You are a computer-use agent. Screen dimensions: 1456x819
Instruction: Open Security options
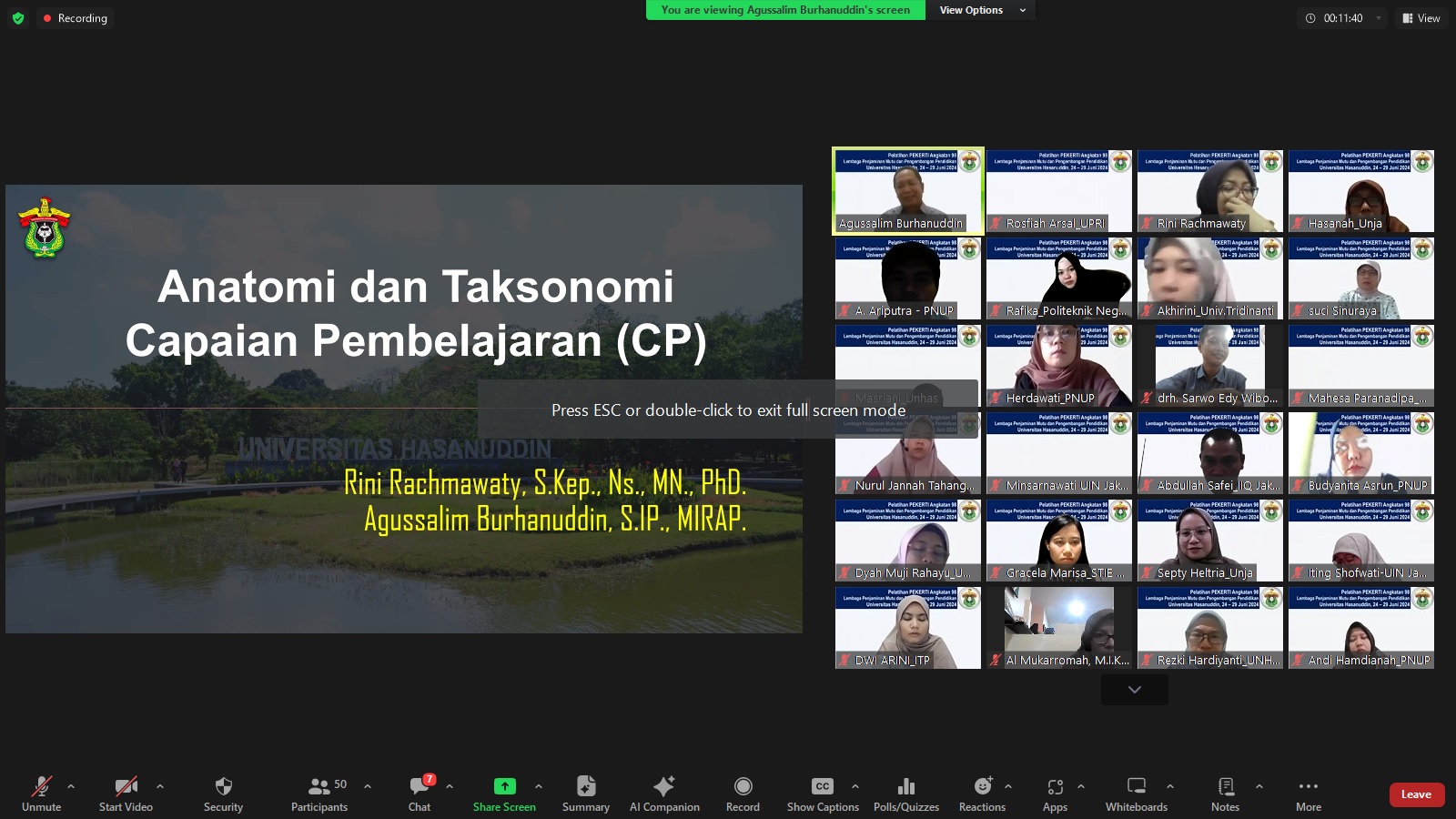223,794
